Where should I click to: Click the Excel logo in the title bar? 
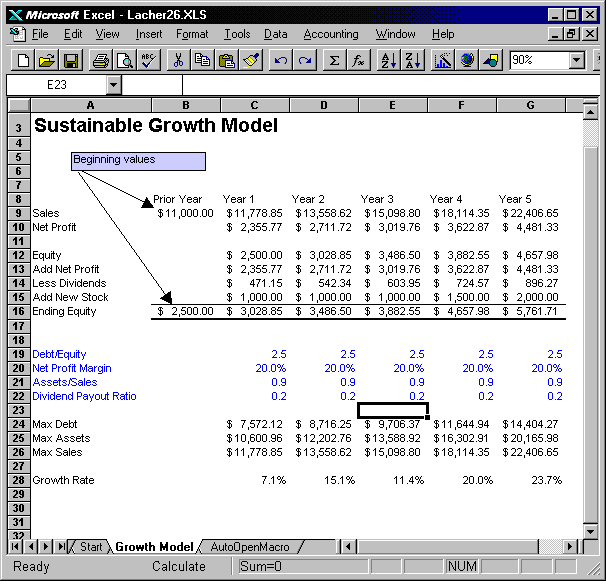[15, 15]
